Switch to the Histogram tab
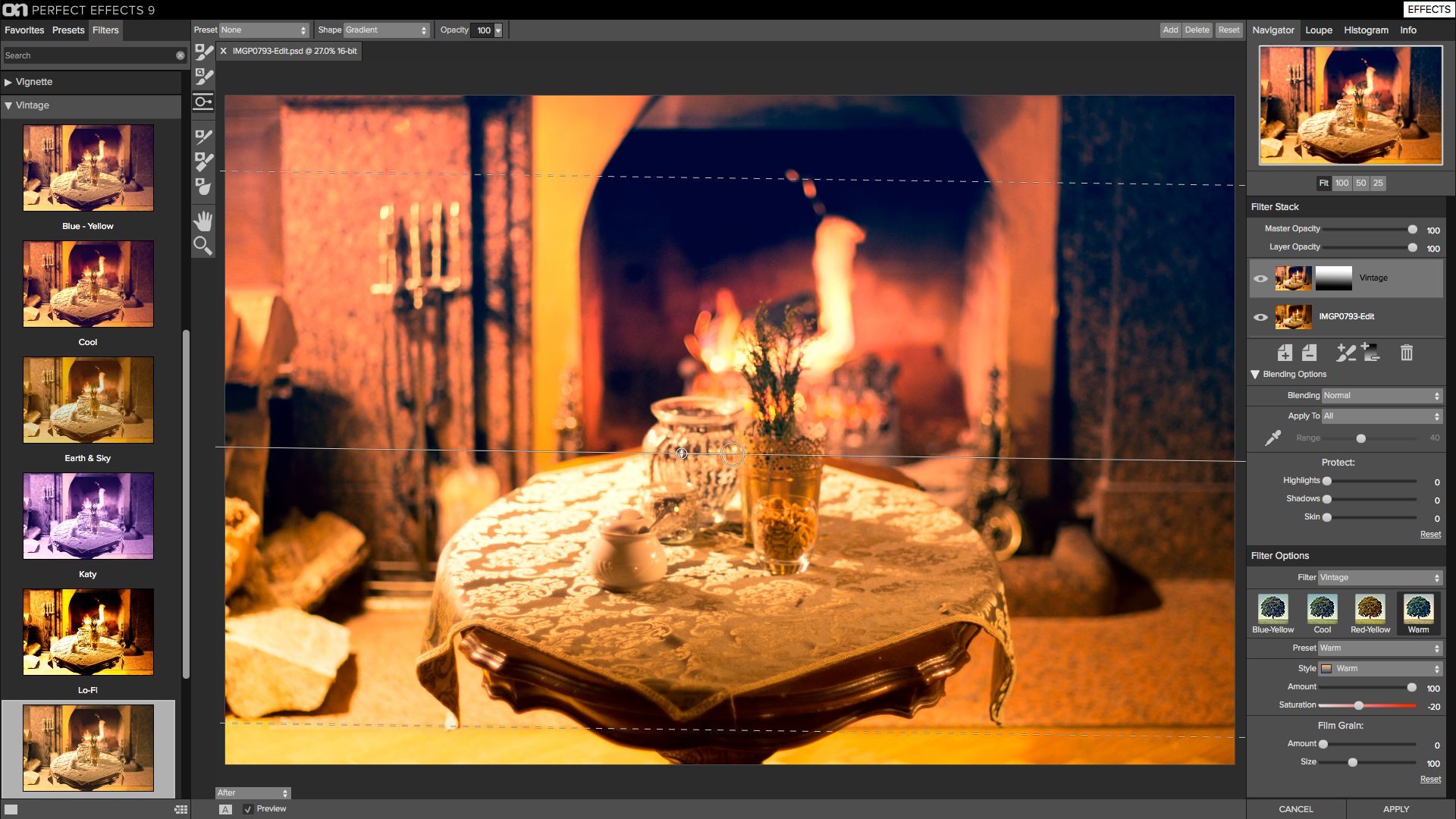The width and height of the screenshot is (1456, 819). (x=1366, y=30)
